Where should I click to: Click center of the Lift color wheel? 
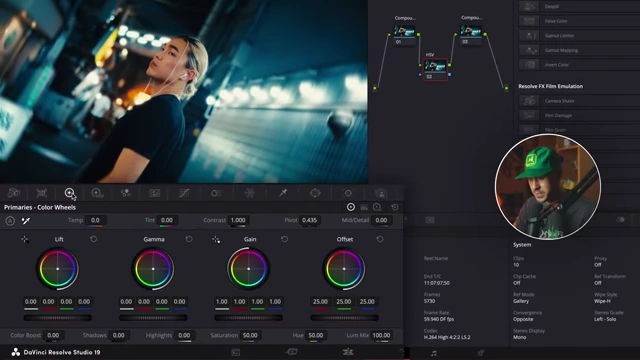(x=58, y=269)
